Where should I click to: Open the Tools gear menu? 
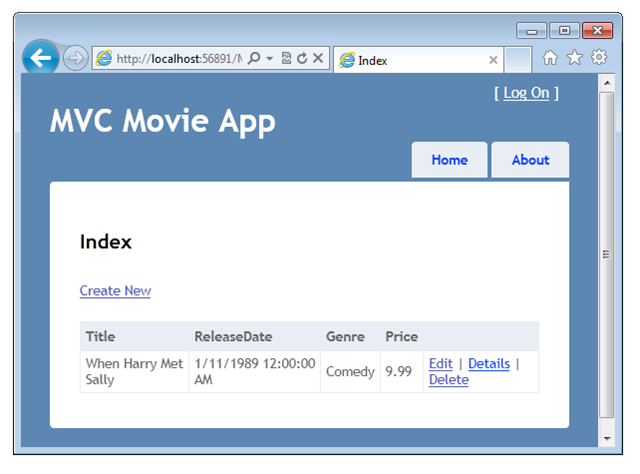tap(599, 58)
